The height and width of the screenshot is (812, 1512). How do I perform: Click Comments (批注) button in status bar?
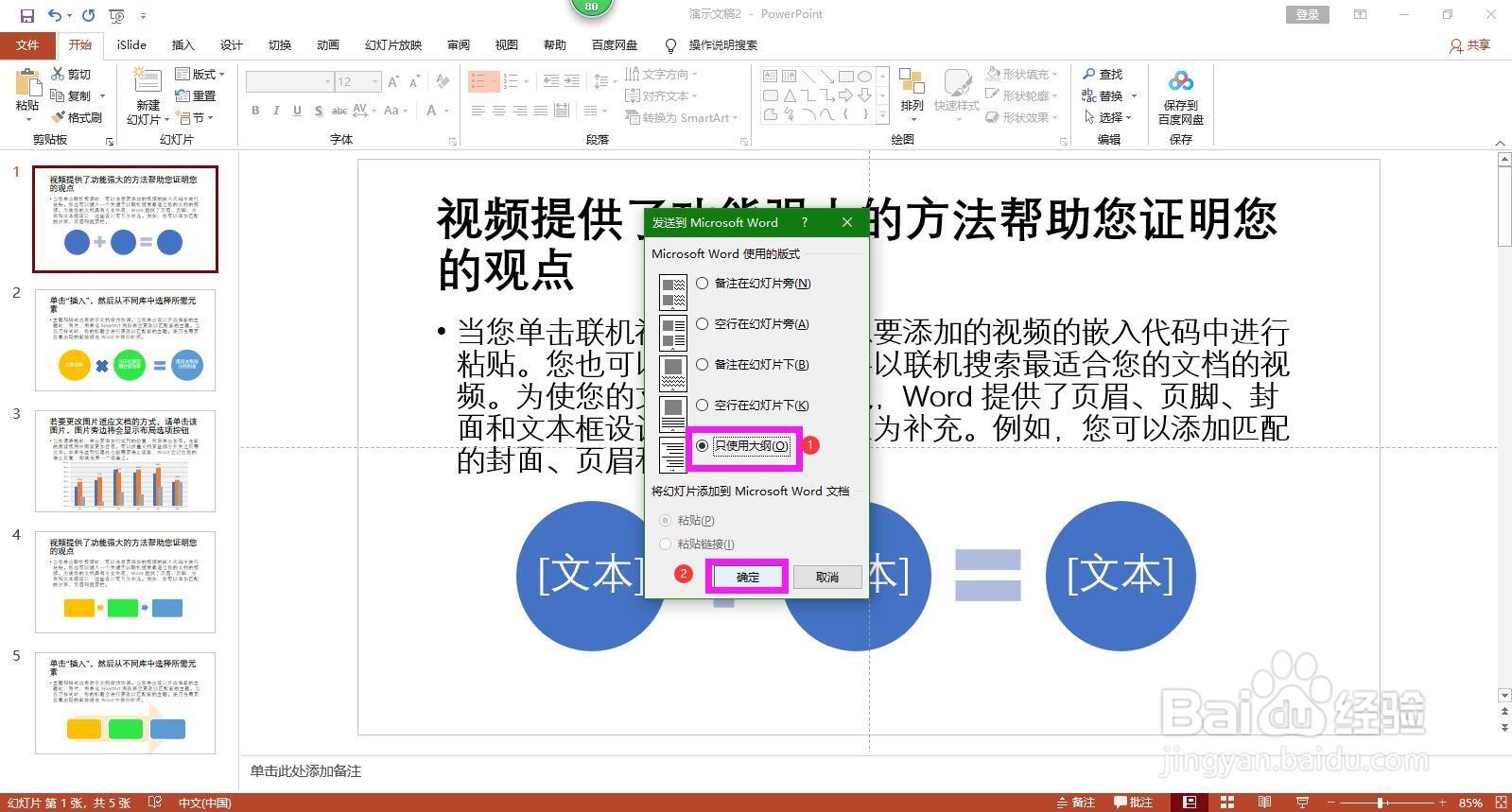(1133, 803)
